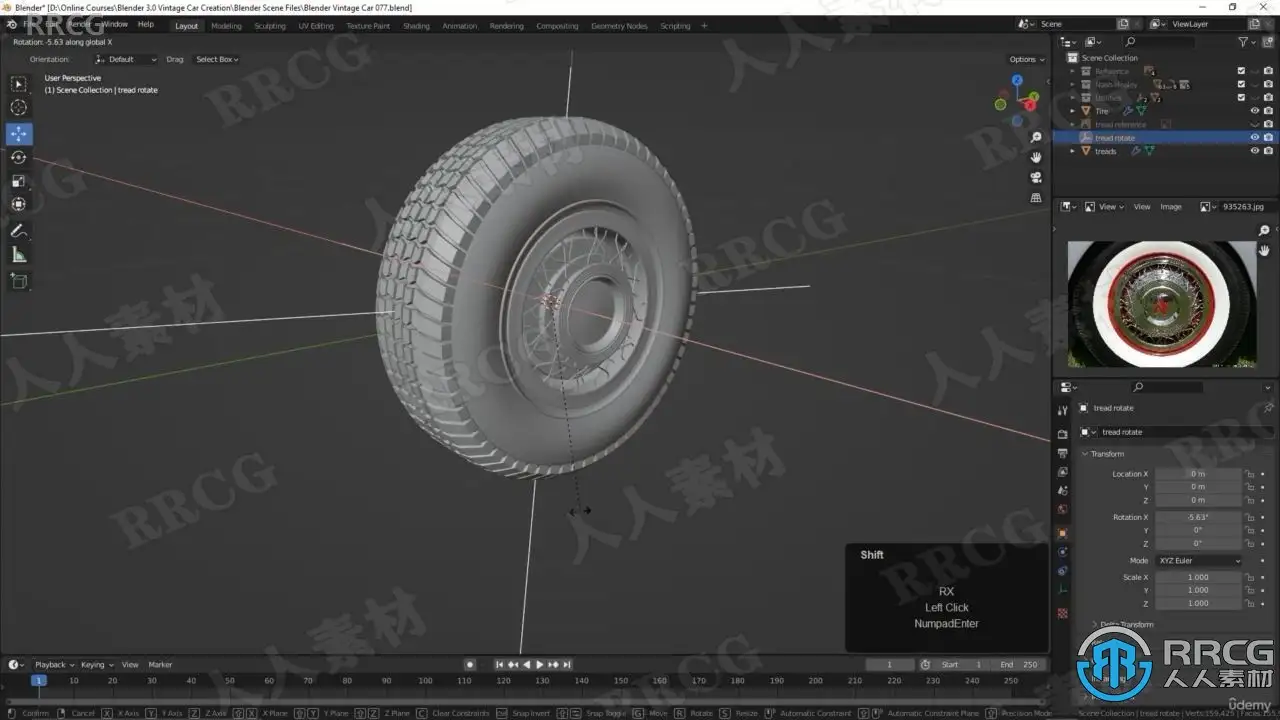Select the Move tool in toolbar
Viewport: 1280px width, 720px height.
(x=19, y=134)
